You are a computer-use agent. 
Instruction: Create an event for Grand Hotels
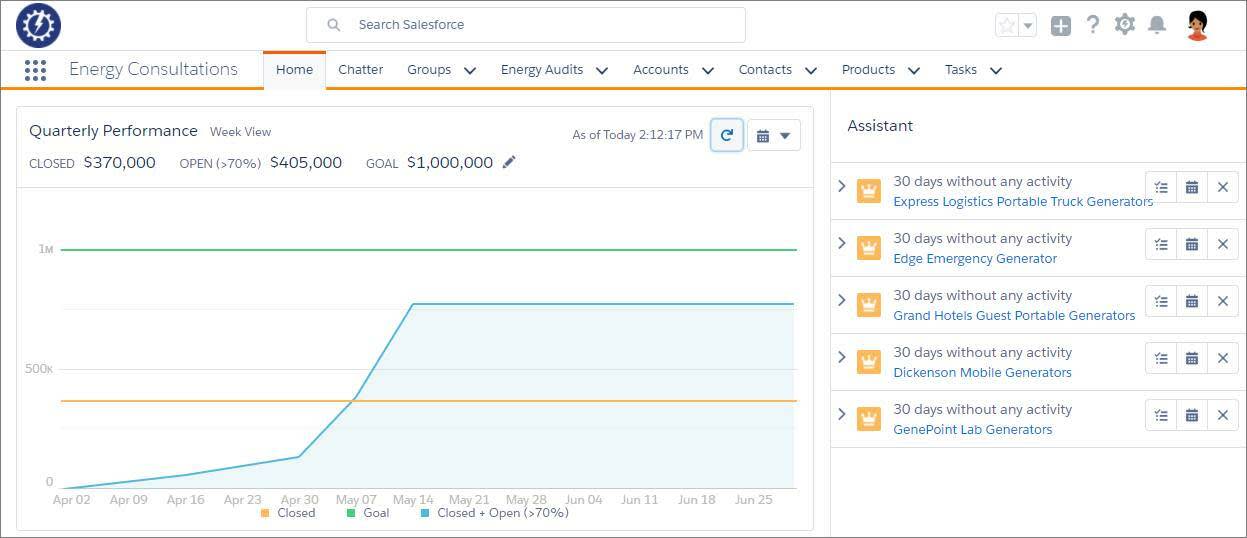pyautogui.click(x=1192, y=301)
